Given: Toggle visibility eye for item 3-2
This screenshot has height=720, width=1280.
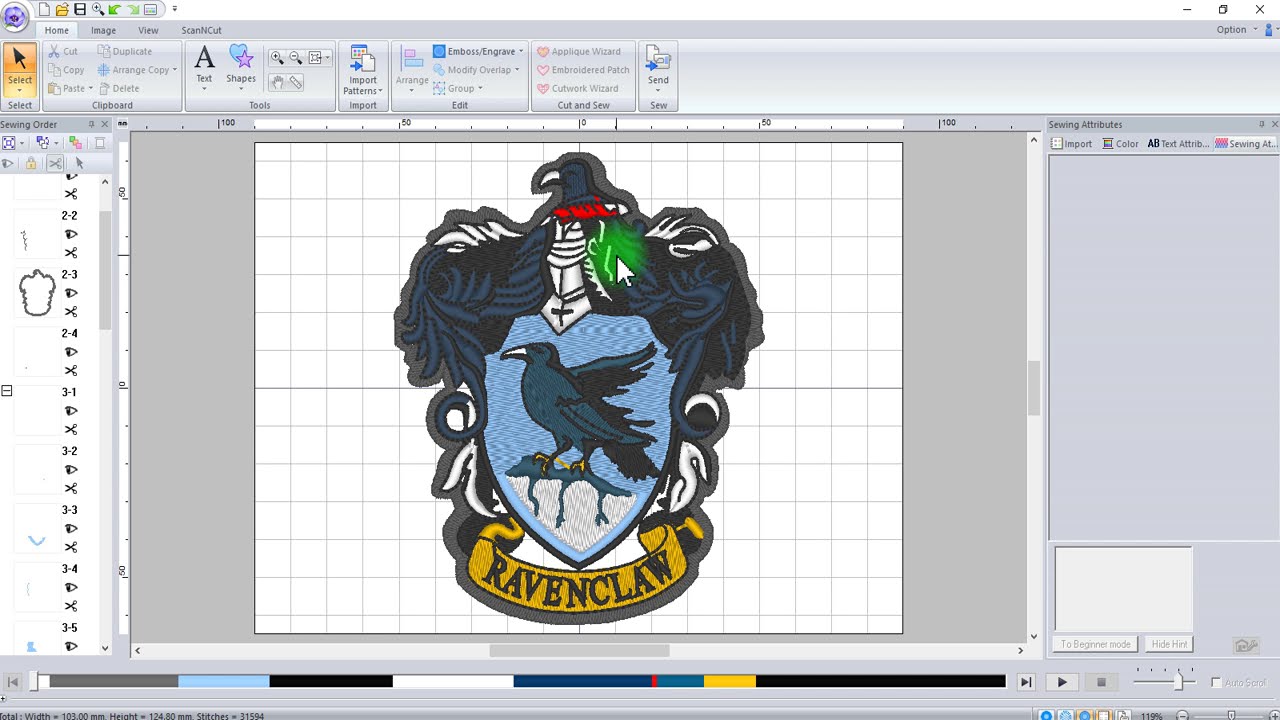Looking at the screenshot, I should pos(71,470).
